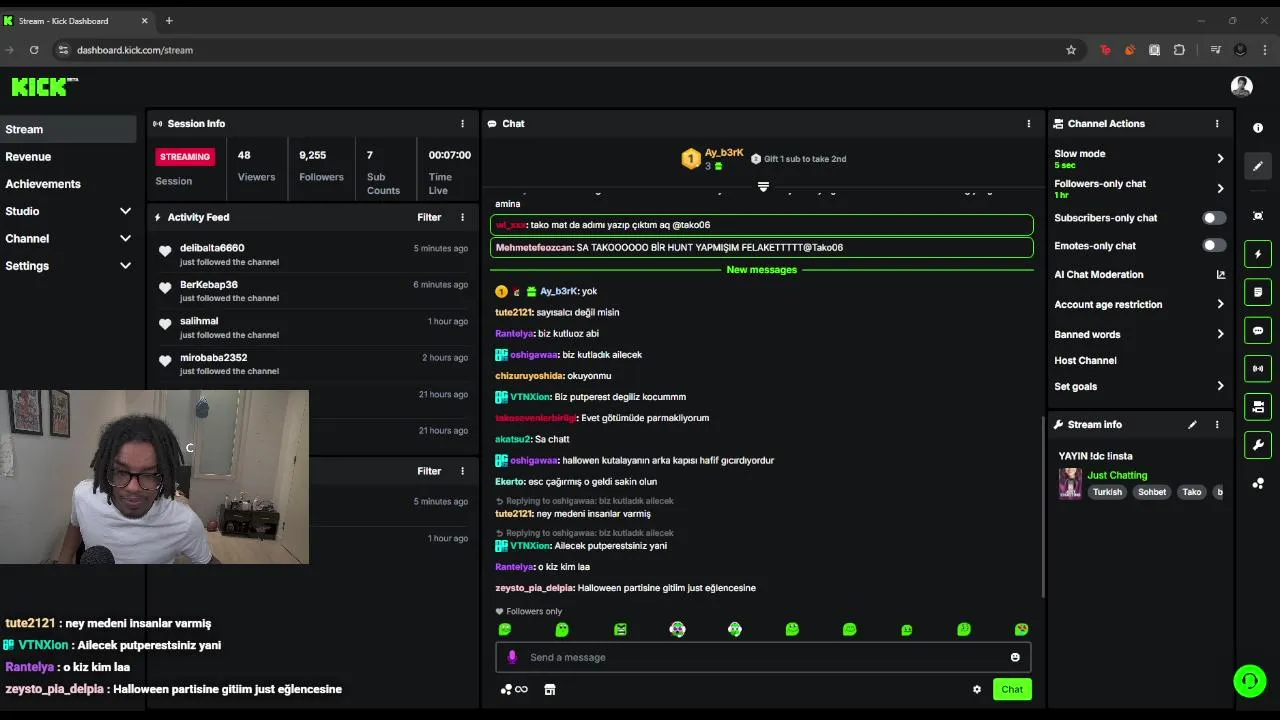The image size is (1280, 720).
Task: Toggle the document notes widget in right sidebar
Action: (x=1258, y=292)
